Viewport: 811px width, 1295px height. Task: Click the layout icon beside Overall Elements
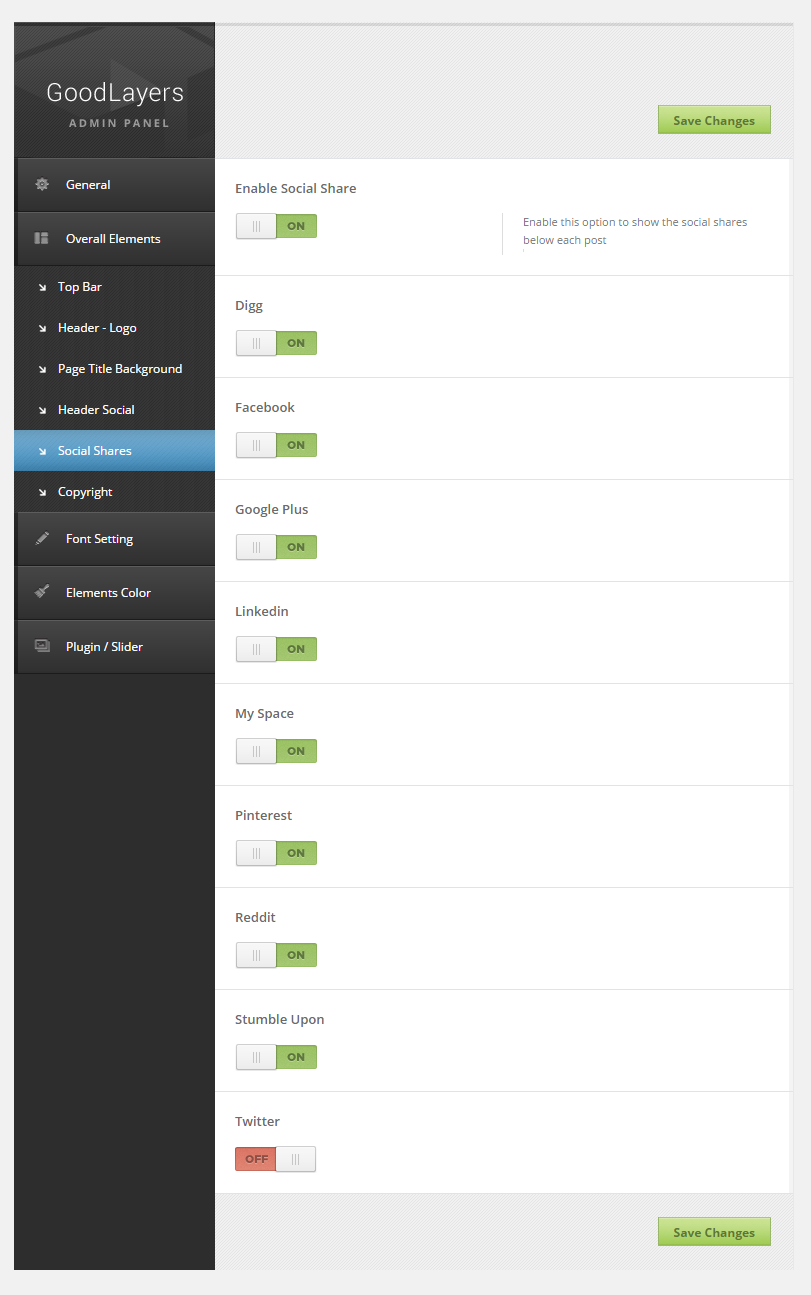coord(42,239)
